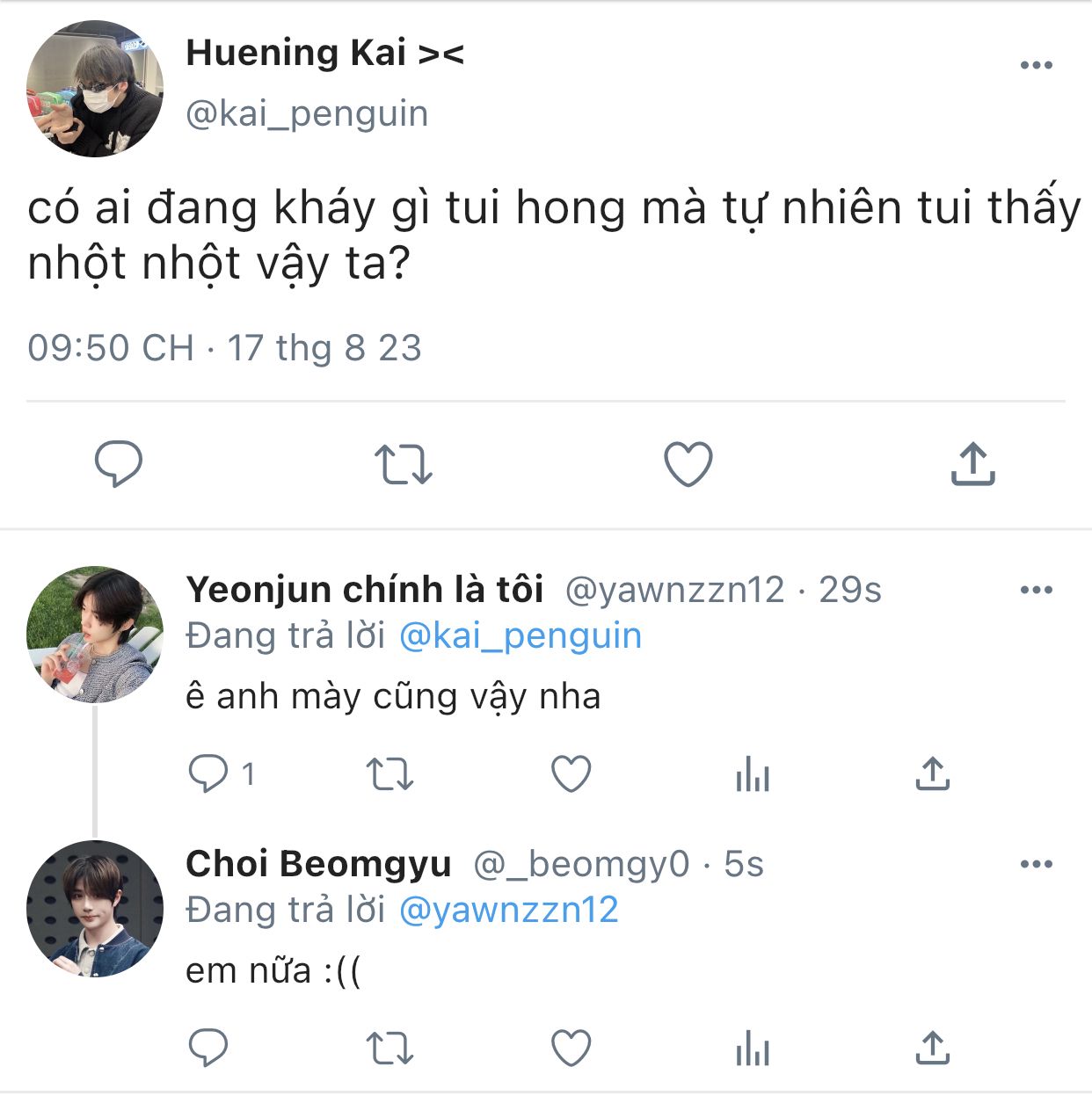Open the @yawnzzn12 mention link in Beomgyu's reply

click(x=509, y=911)
